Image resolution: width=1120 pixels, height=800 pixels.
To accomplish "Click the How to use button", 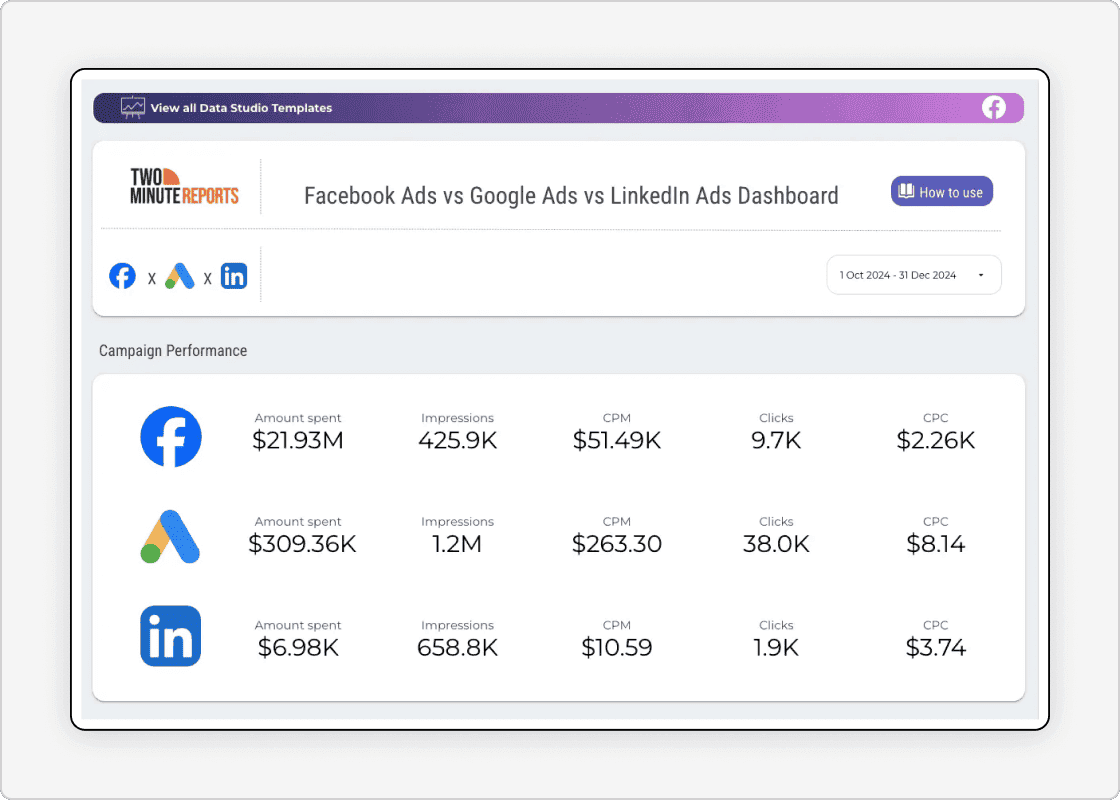I will pyautogui.click(x=941, y=191).
